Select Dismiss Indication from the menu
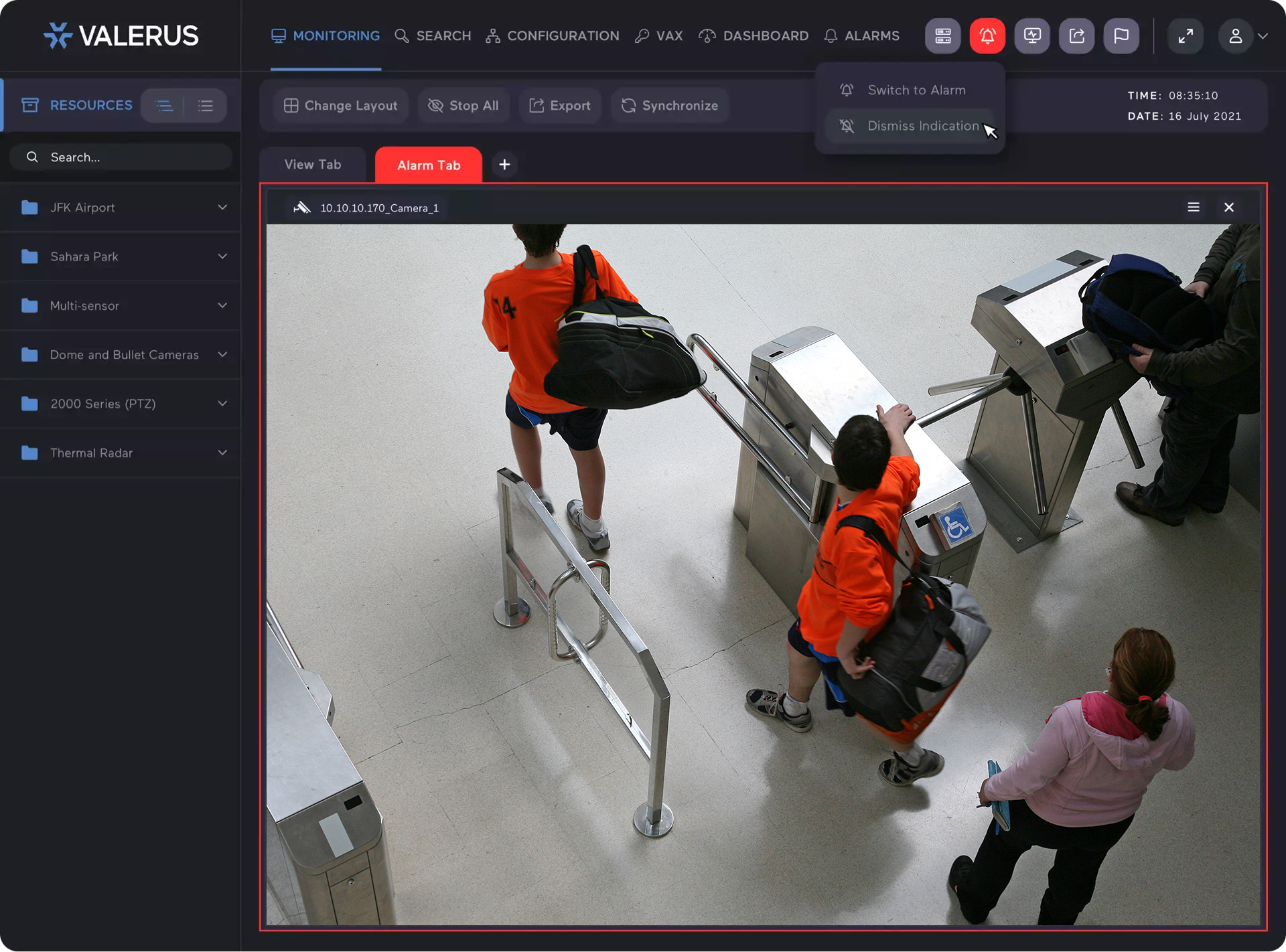 923,126
